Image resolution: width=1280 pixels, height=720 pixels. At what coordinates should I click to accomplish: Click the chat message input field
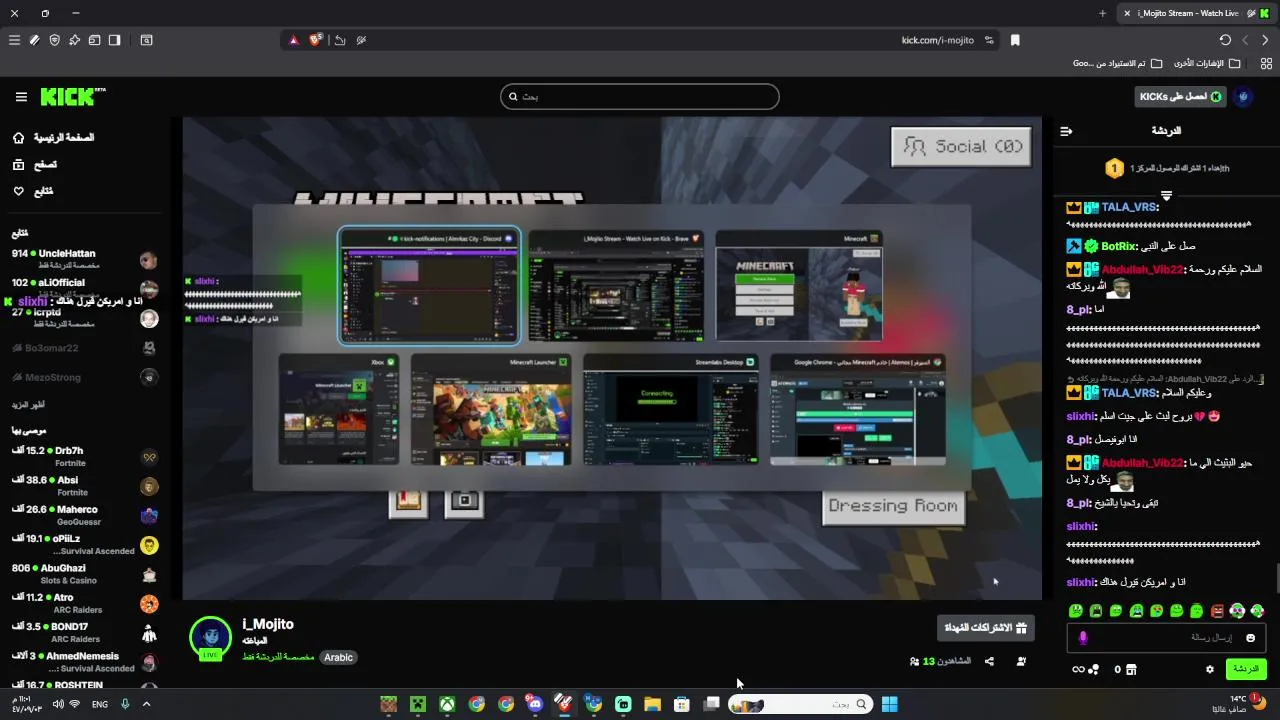(x=1166, y=638)
